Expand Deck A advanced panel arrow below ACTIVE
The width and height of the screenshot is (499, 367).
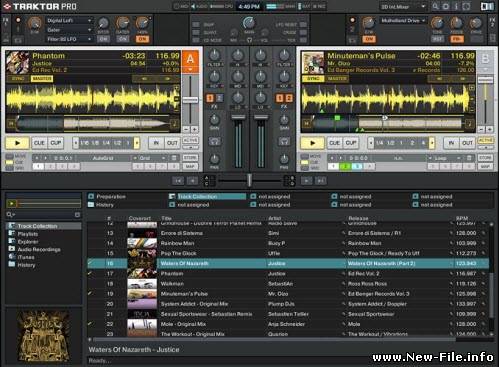[x=190, y=147]
